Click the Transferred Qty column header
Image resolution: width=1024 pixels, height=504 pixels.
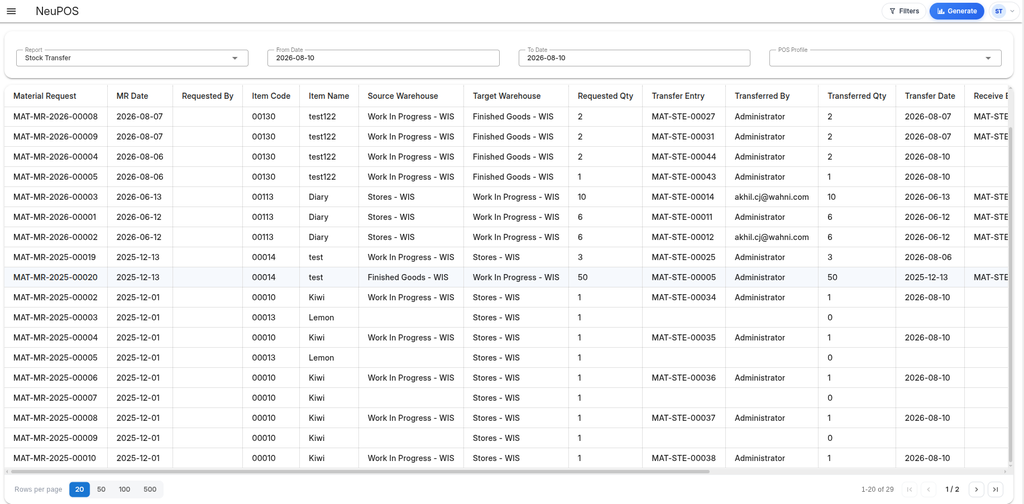[857, 96]
